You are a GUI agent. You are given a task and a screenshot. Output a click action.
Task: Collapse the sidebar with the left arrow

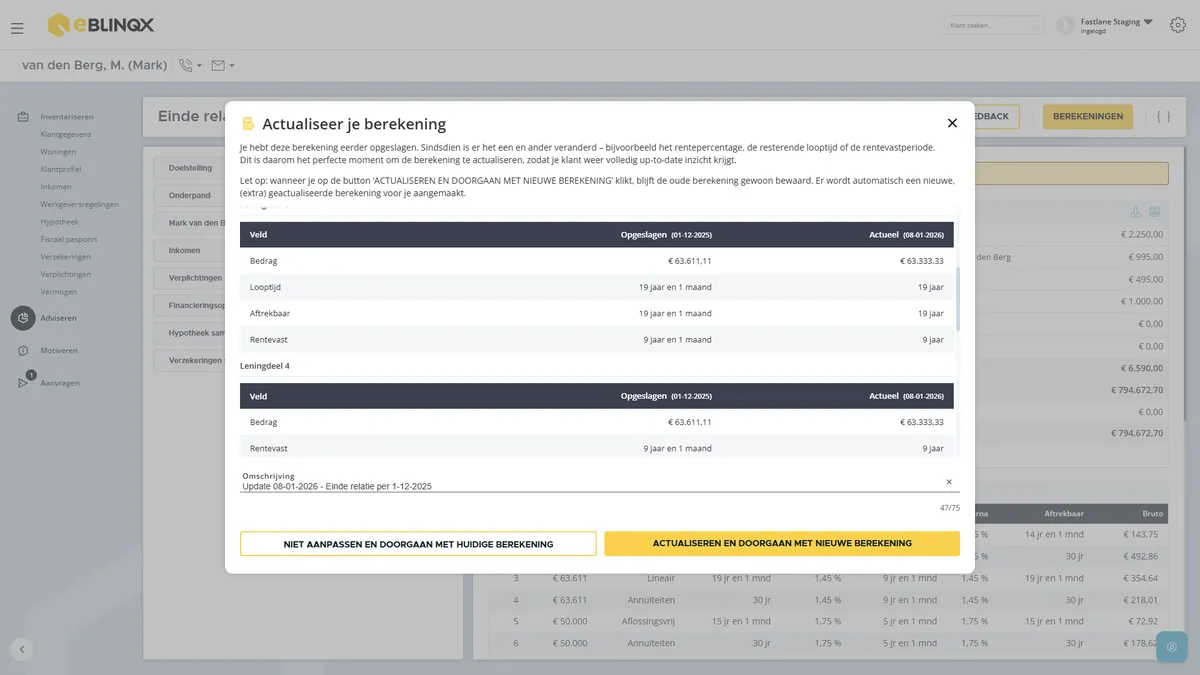tap(22, 649)
